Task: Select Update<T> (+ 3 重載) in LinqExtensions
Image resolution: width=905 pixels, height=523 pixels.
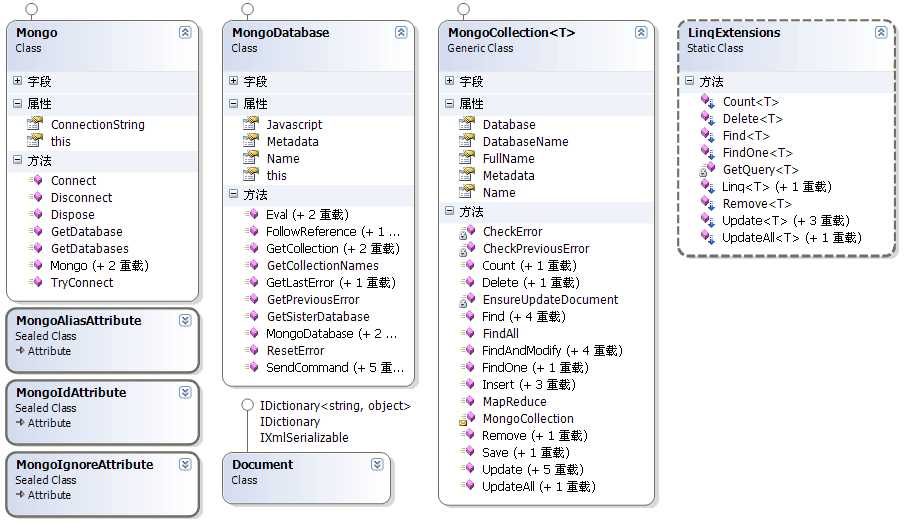Action: (x=786, y=221)
